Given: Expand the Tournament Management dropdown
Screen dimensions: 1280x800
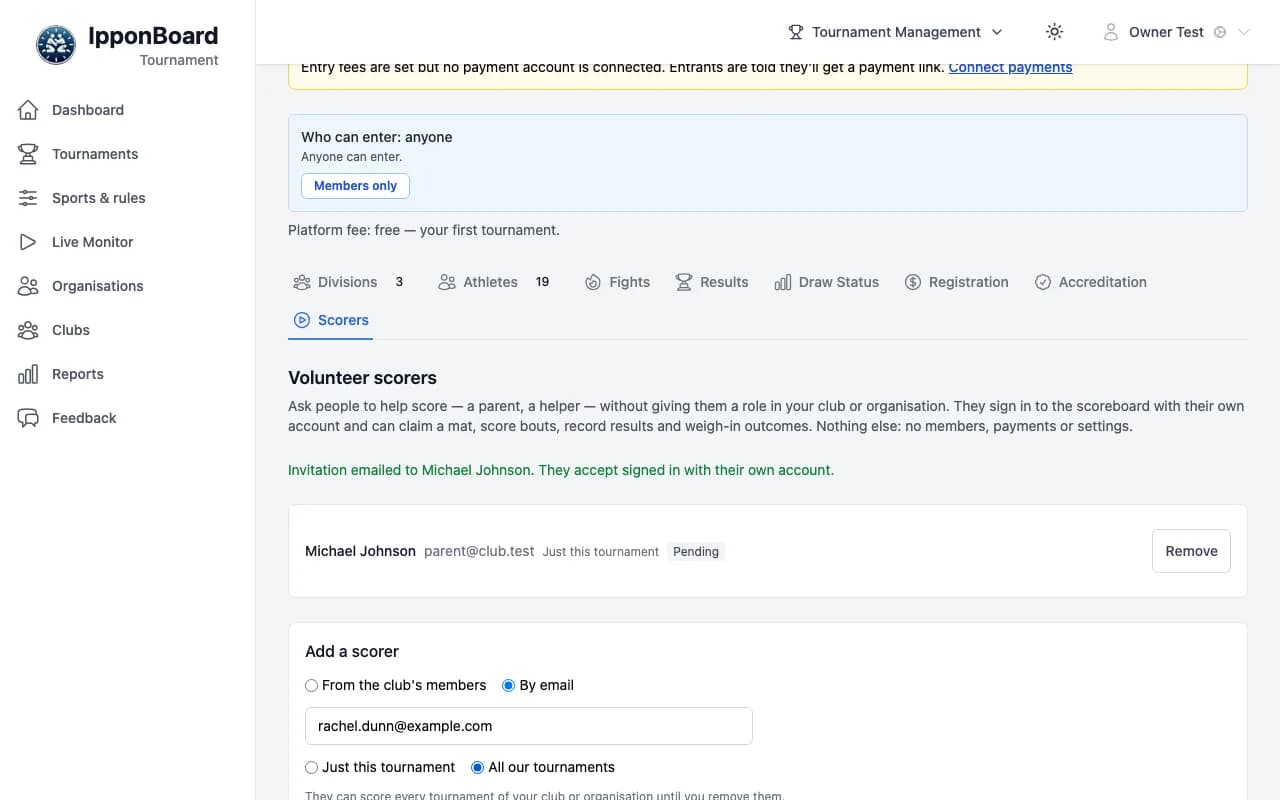Looking at the screenshot, I should point(896,32).
